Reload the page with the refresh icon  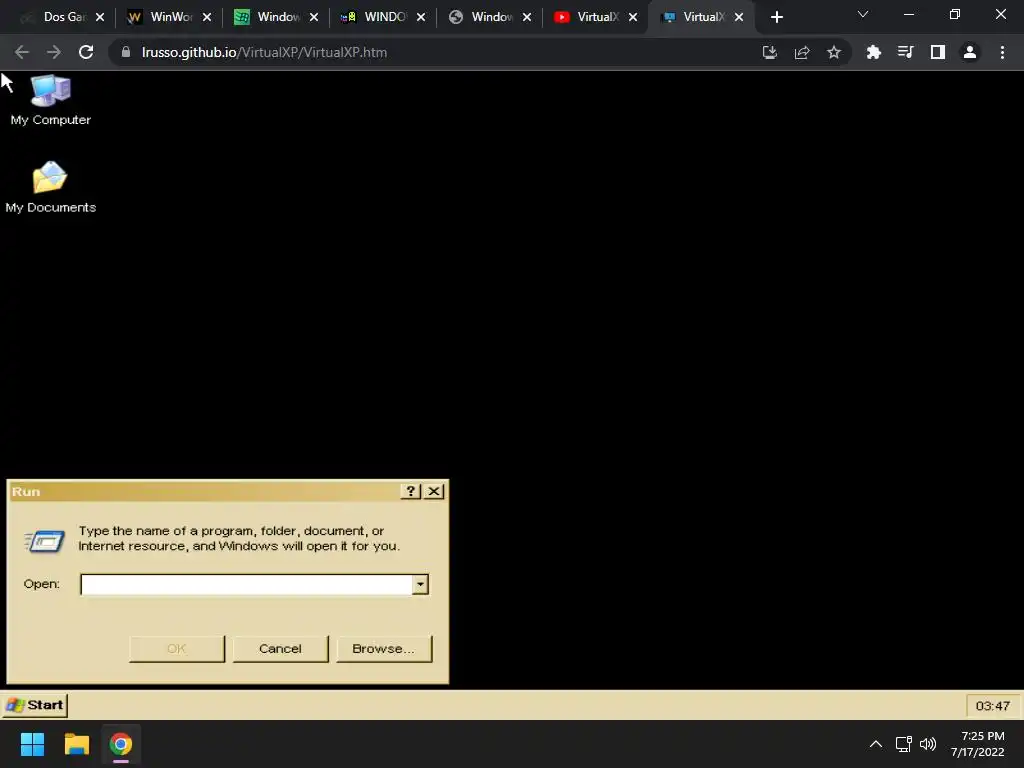[x=86, y=52]
